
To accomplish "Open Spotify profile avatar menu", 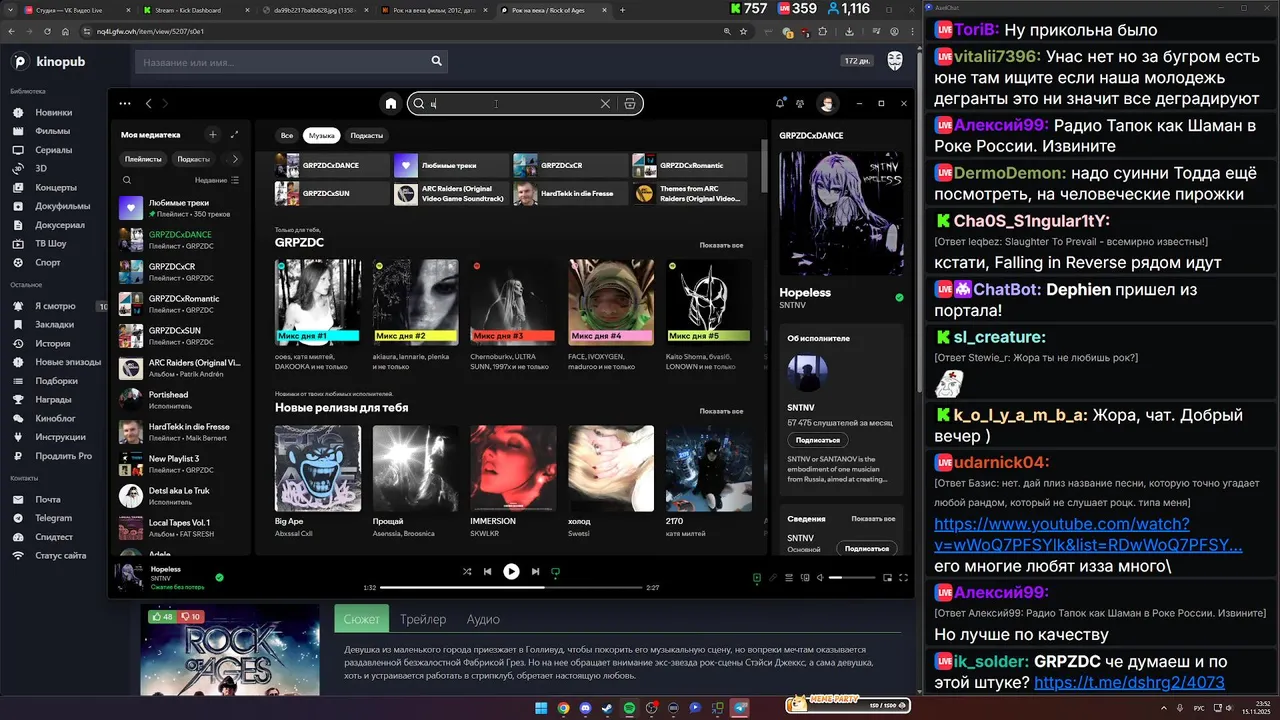I will tap(827, 103).
